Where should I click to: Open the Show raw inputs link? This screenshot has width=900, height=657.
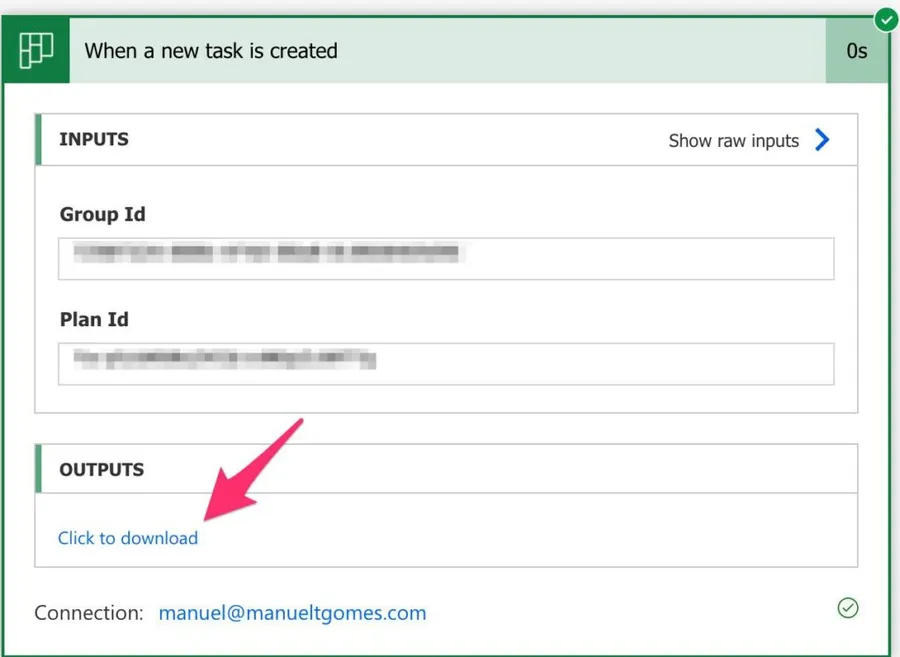point(733,141)
